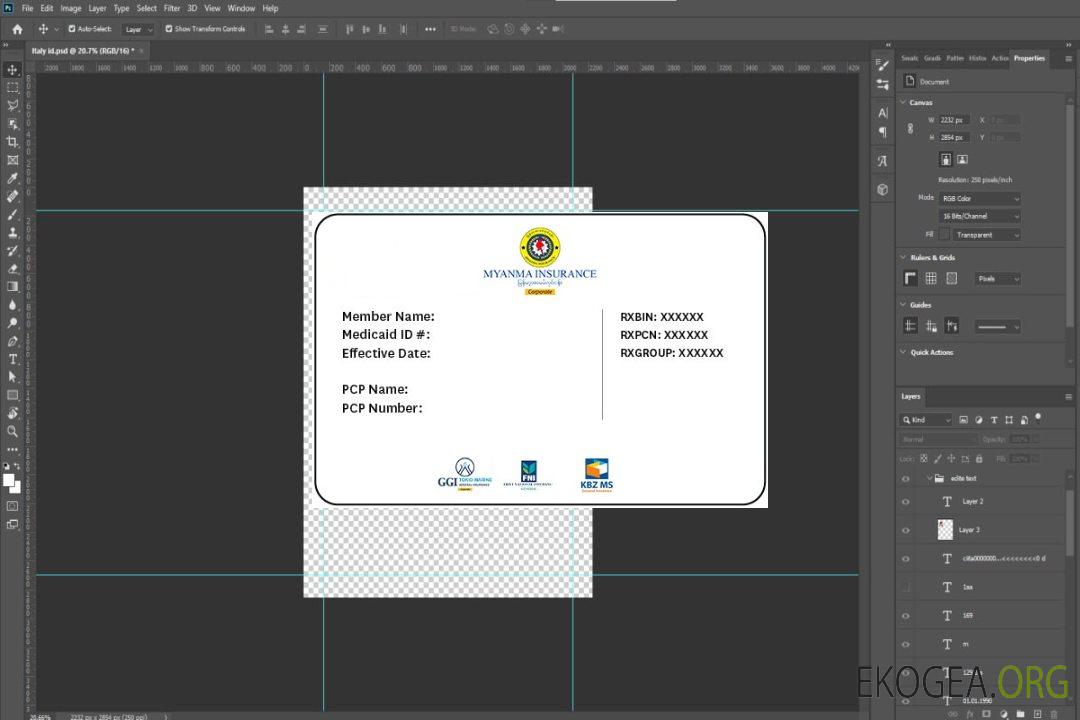Hide Layer 3 using eye icon
Image resolution: width=1080 pixels, height=720 pixels.
tap(906, 531)
